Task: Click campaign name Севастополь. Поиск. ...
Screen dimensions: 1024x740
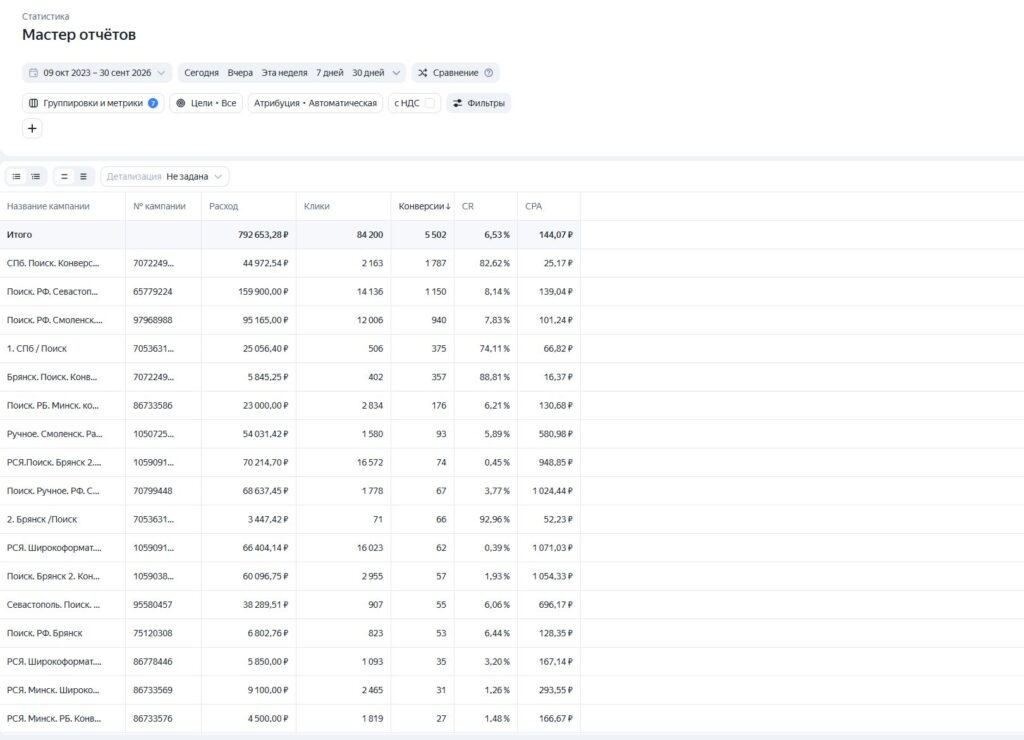Action: click(x=53, y=605)
